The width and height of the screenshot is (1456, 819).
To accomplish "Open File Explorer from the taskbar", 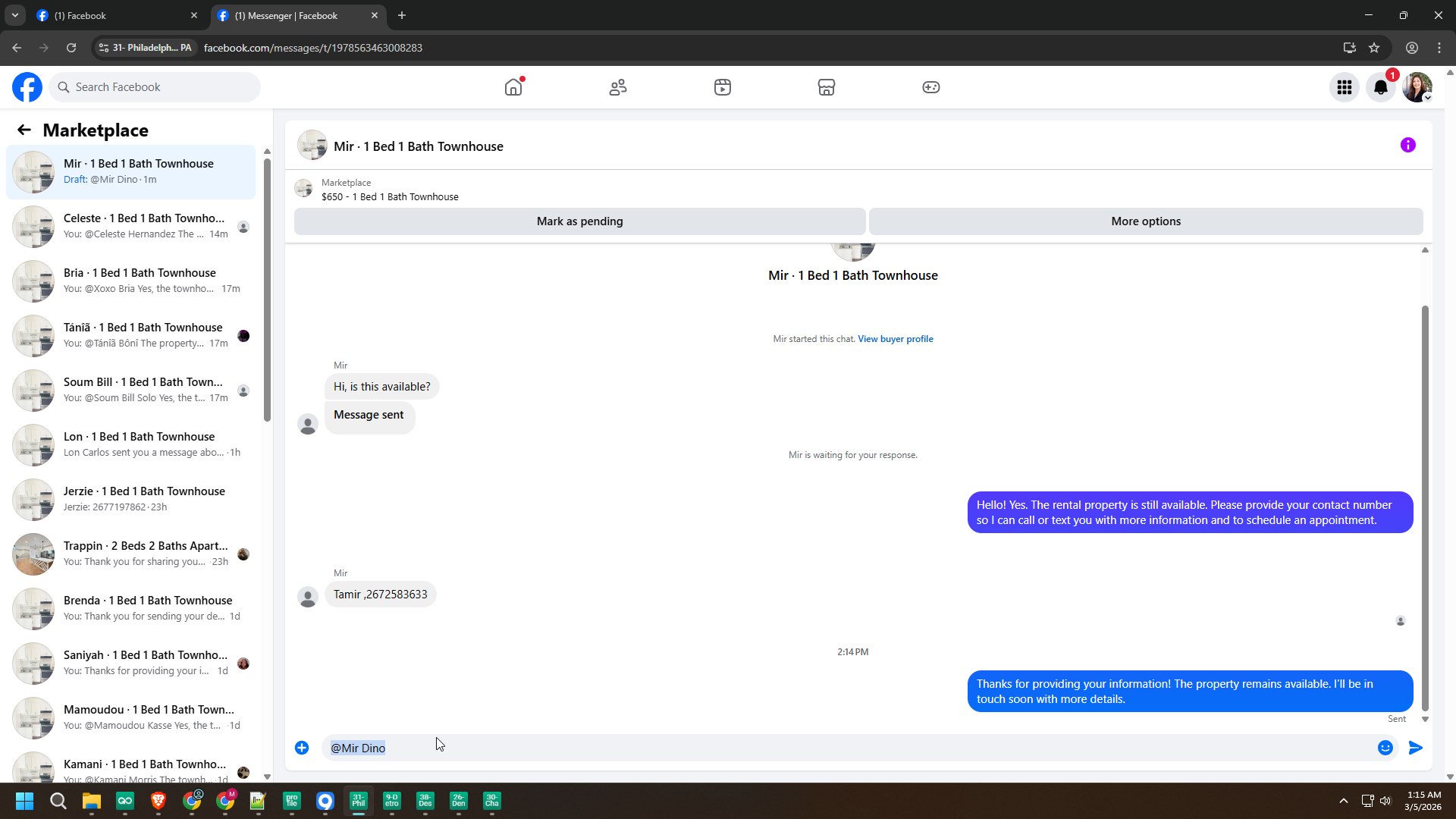I will pos(92,801).
